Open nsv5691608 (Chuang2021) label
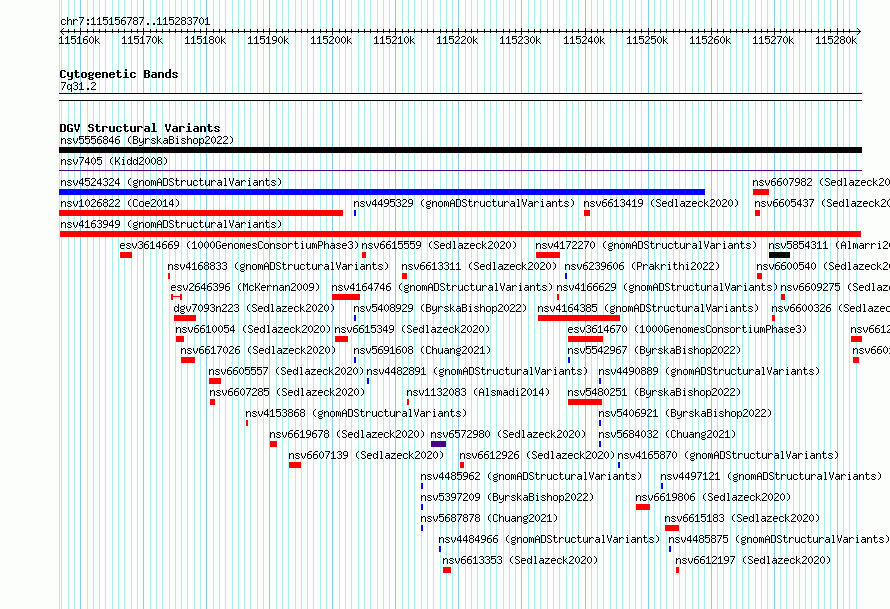This screenshot has height=609, width=890. 422,350
